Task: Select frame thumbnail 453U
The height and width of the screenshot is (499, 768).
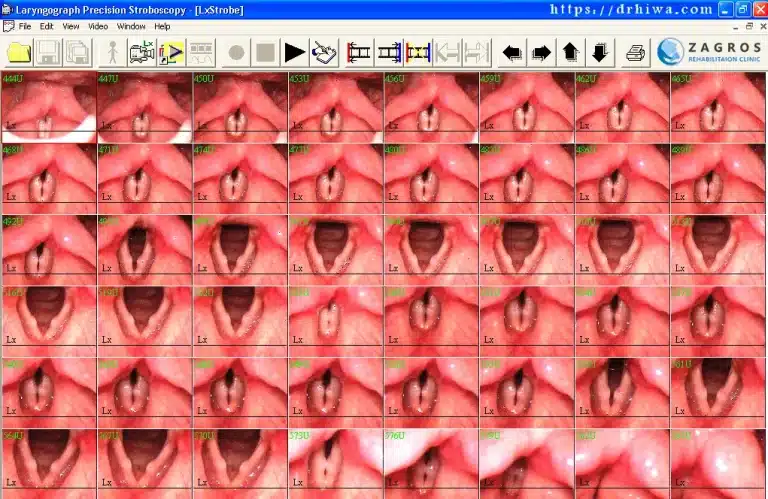Action: pos(336,107)
